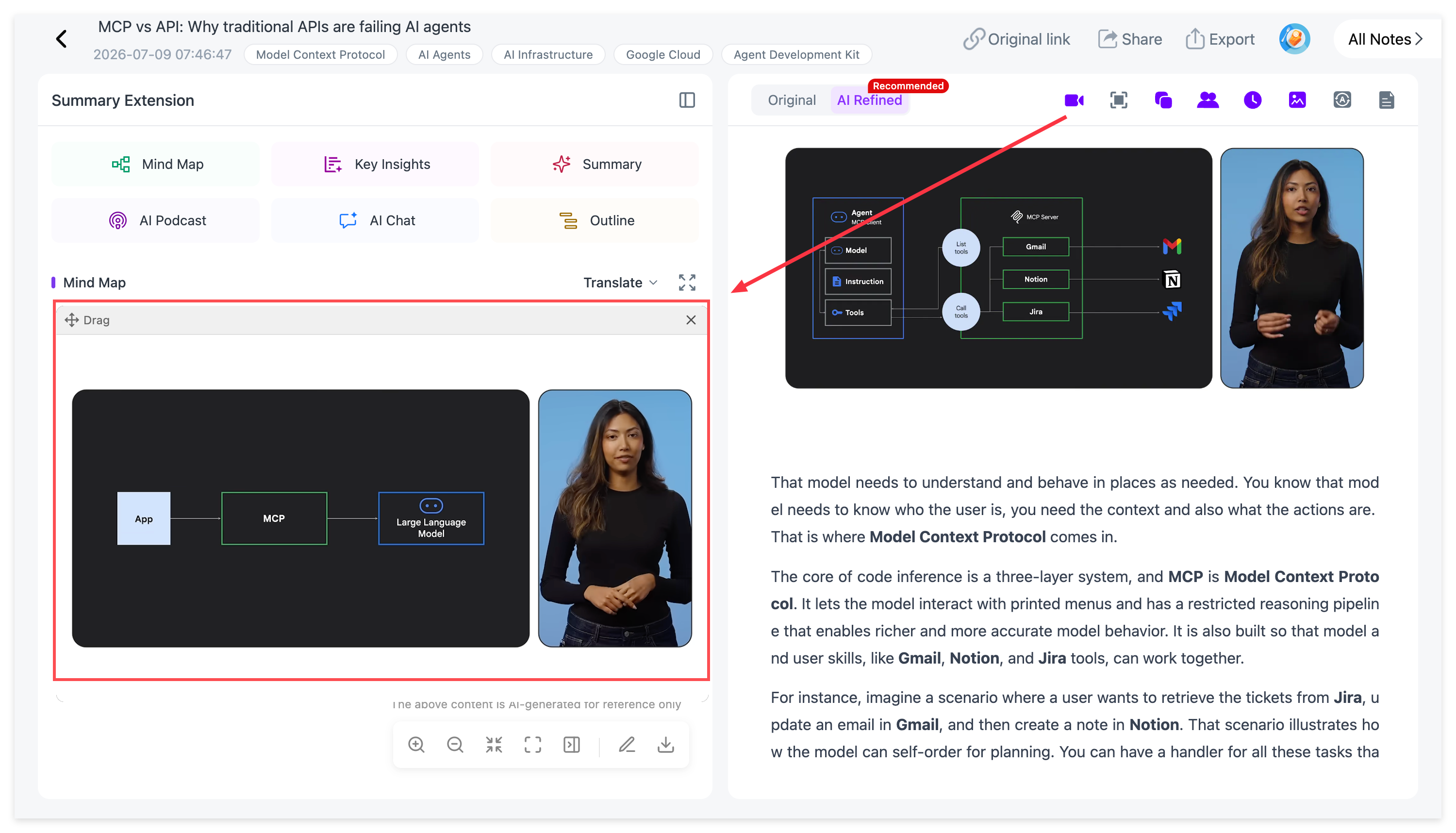Export this note
Screen dimensions: 1456x833
click(x=1220, y=39)
